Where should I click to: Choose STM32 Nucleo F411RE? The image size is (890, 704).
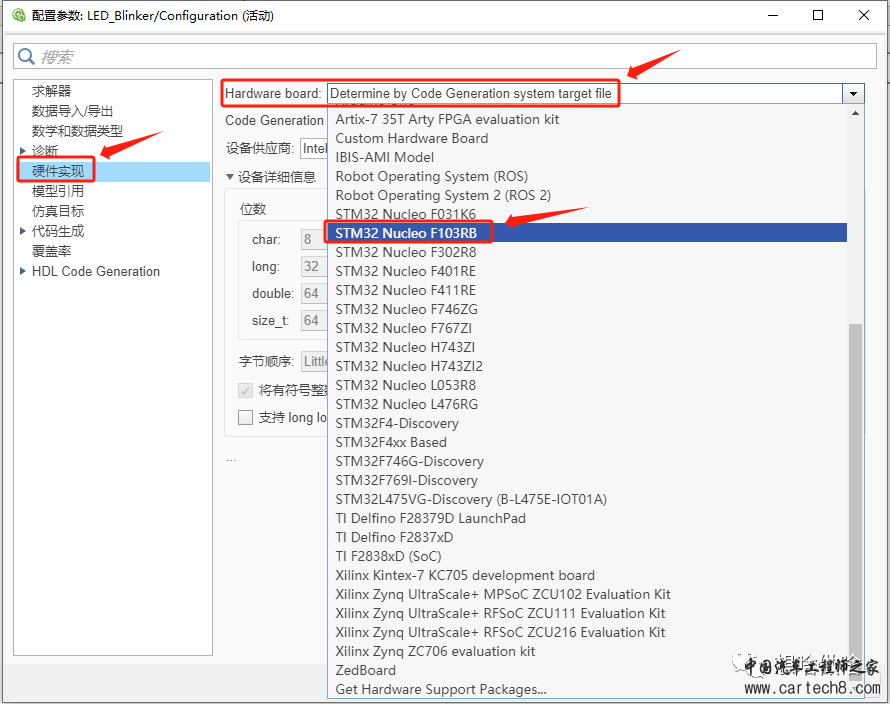[x=587, y=290]
